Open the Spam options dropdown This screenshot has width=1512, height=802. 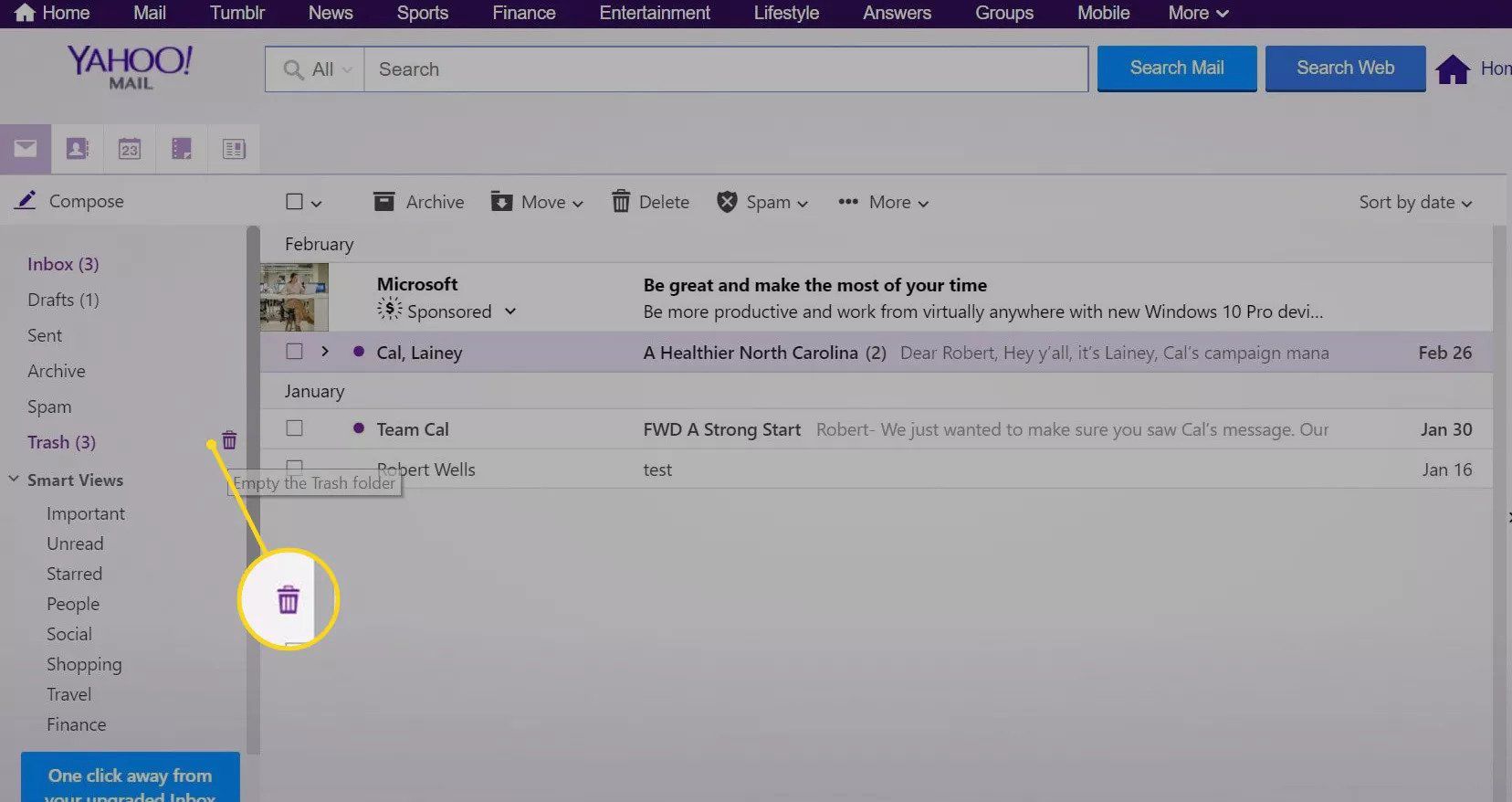[x=803, y=204]
